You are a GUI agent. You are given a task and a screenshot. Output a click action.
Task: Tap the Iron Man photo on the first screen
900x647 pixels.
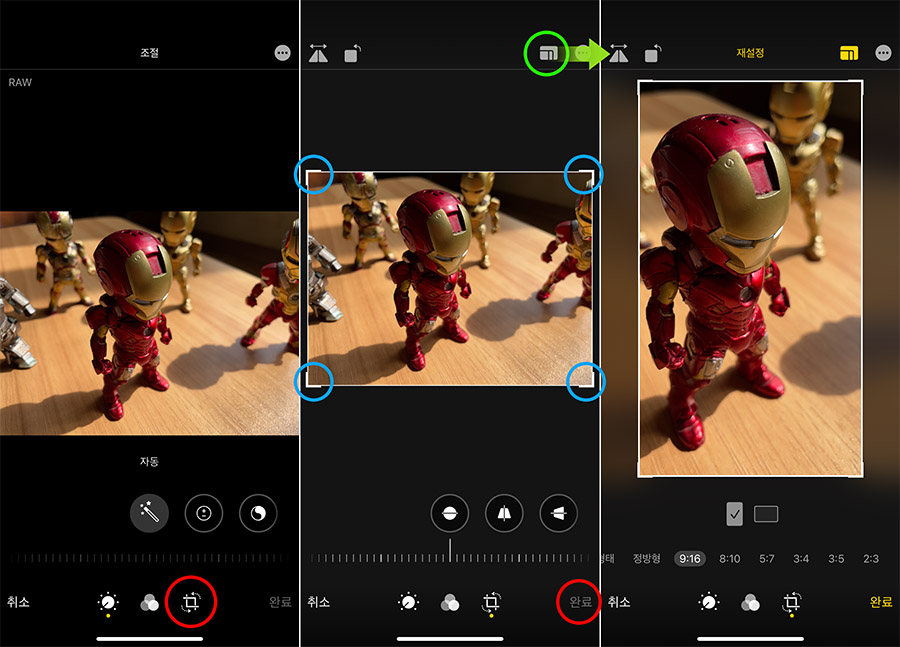(x=149, y=323)
